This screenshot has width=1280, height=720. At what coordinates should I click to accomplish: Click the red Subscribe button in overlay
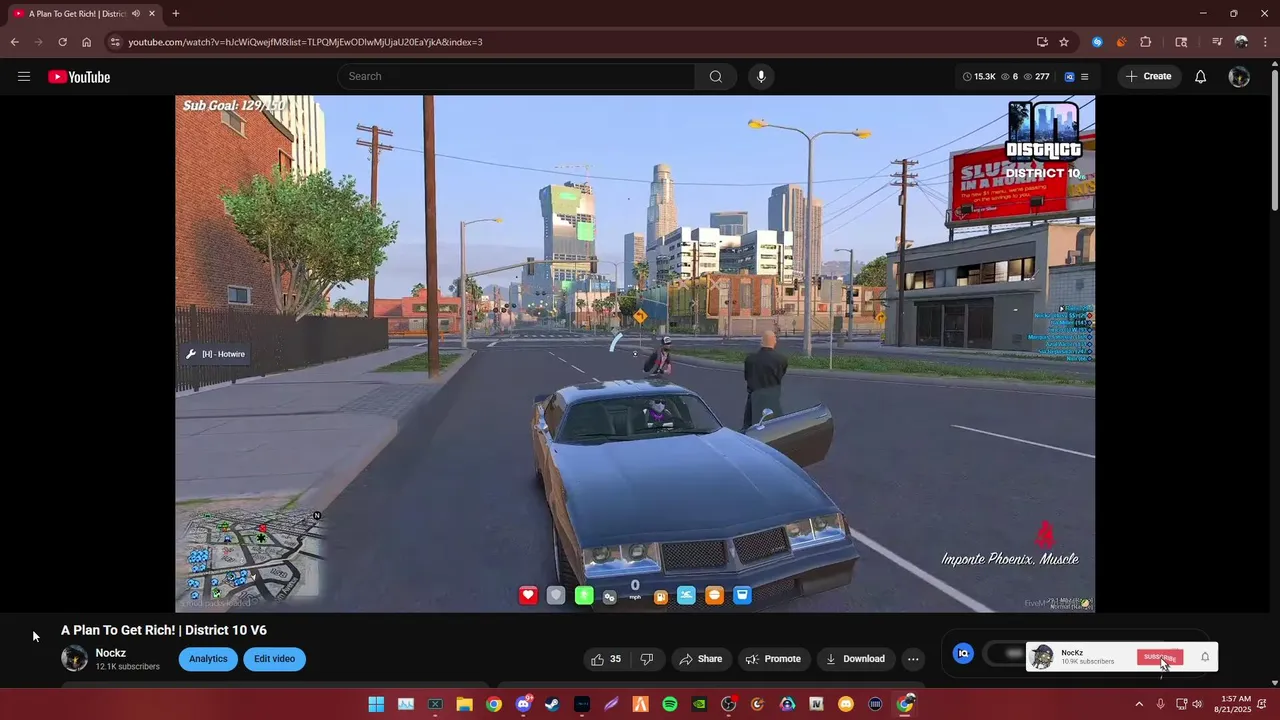click(1160, 657)
